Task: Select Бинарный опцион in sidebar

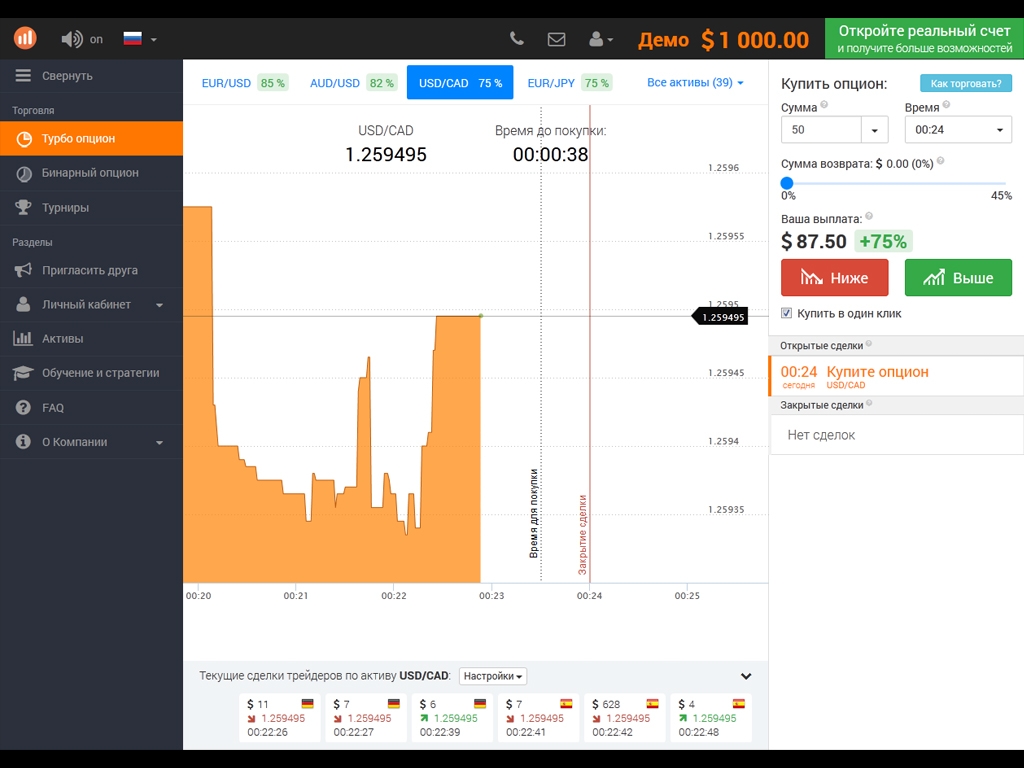Action: 90,173
